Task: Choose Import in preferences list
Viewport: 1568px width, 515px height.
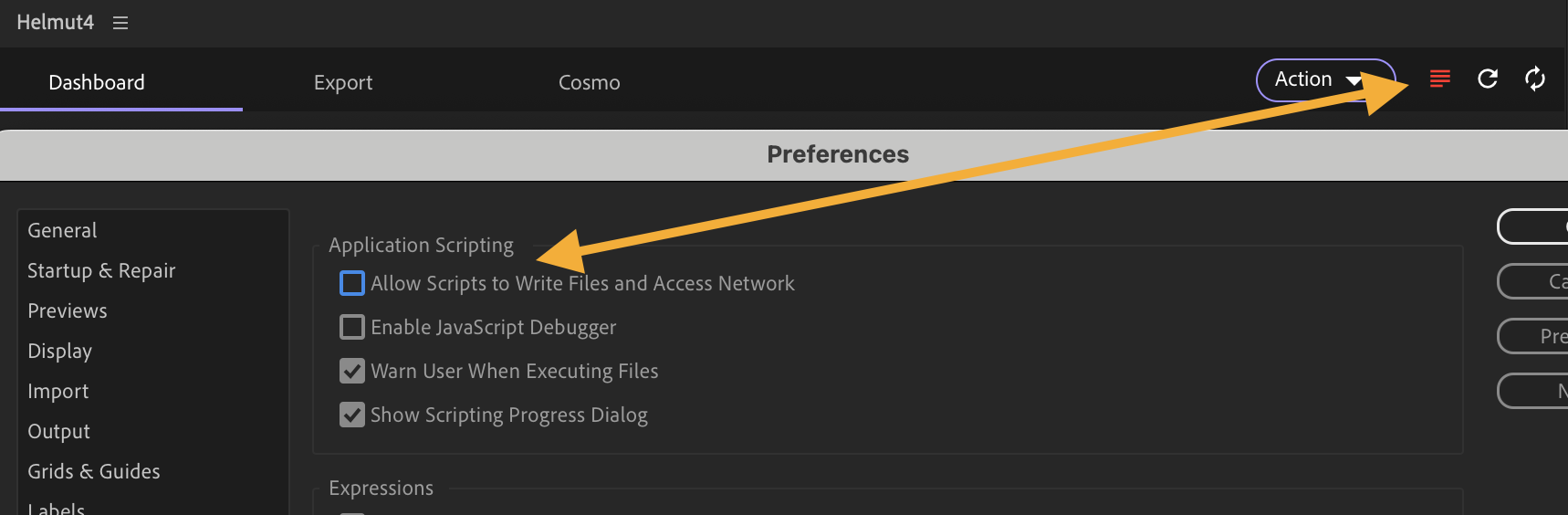Action: point(58,391)
